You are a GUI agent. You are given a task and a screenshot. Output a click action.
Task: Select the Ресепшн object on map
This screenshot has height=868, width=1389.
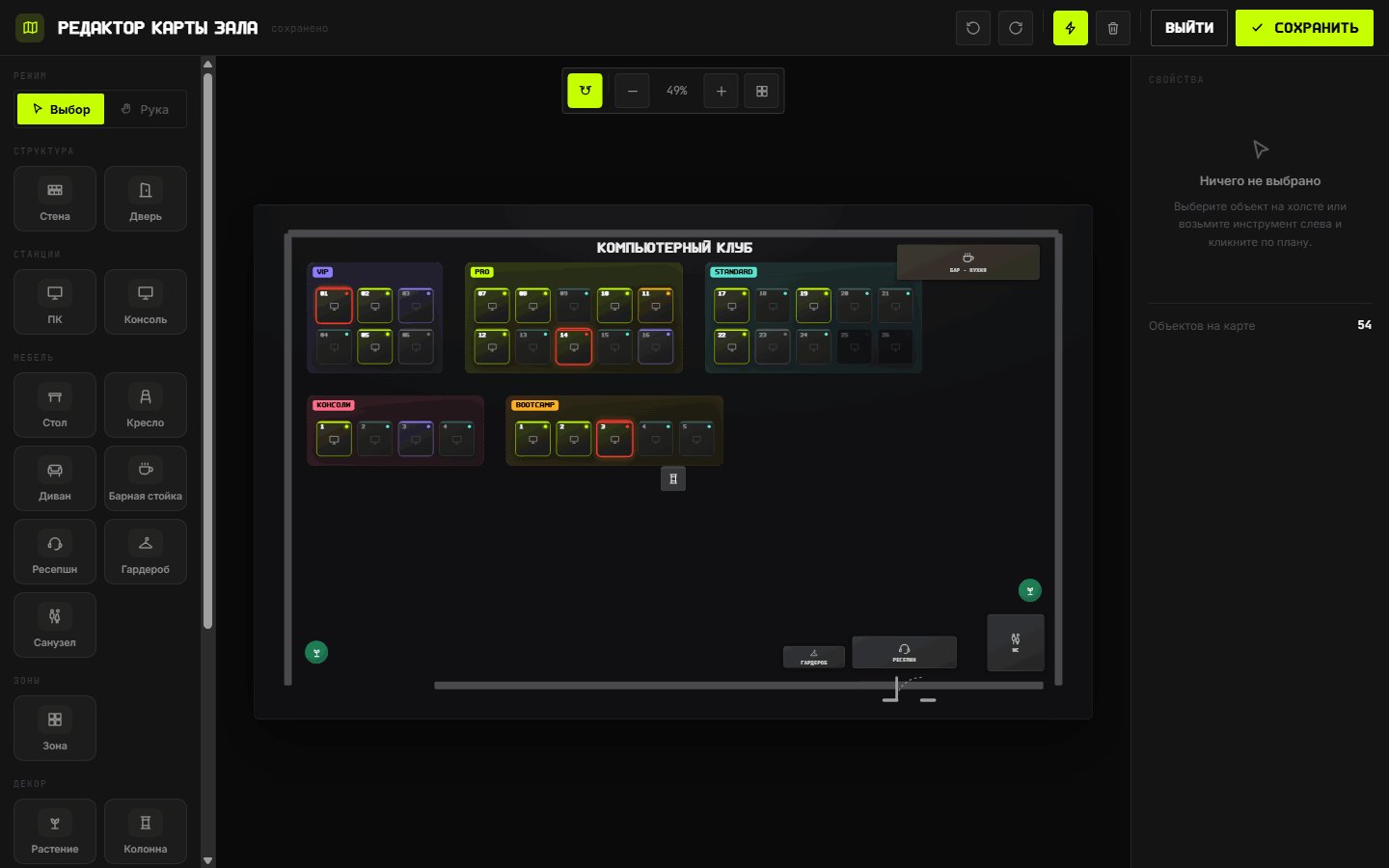point(905,652)
